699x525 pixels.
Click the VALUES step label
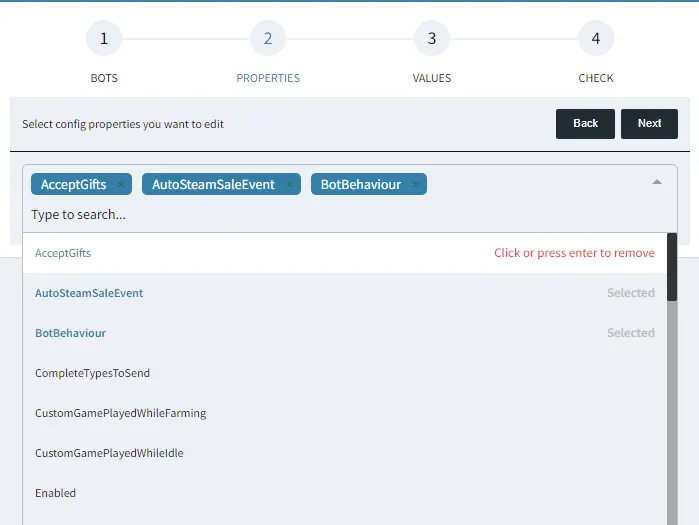point(432,78)
